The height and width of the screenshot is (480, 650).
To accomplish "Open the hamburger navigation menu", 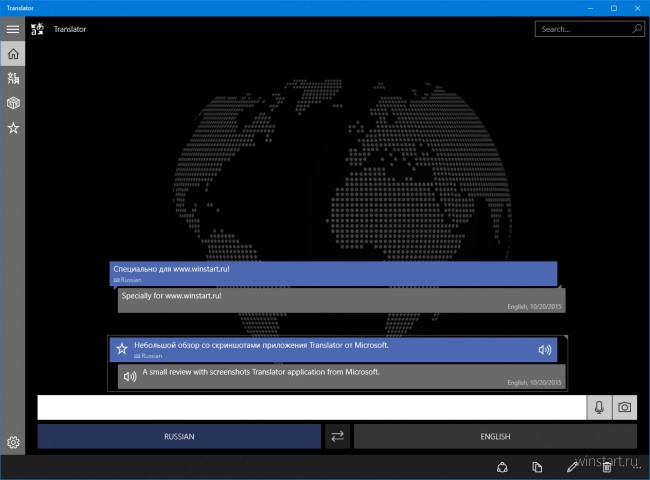I will (13, 29).
